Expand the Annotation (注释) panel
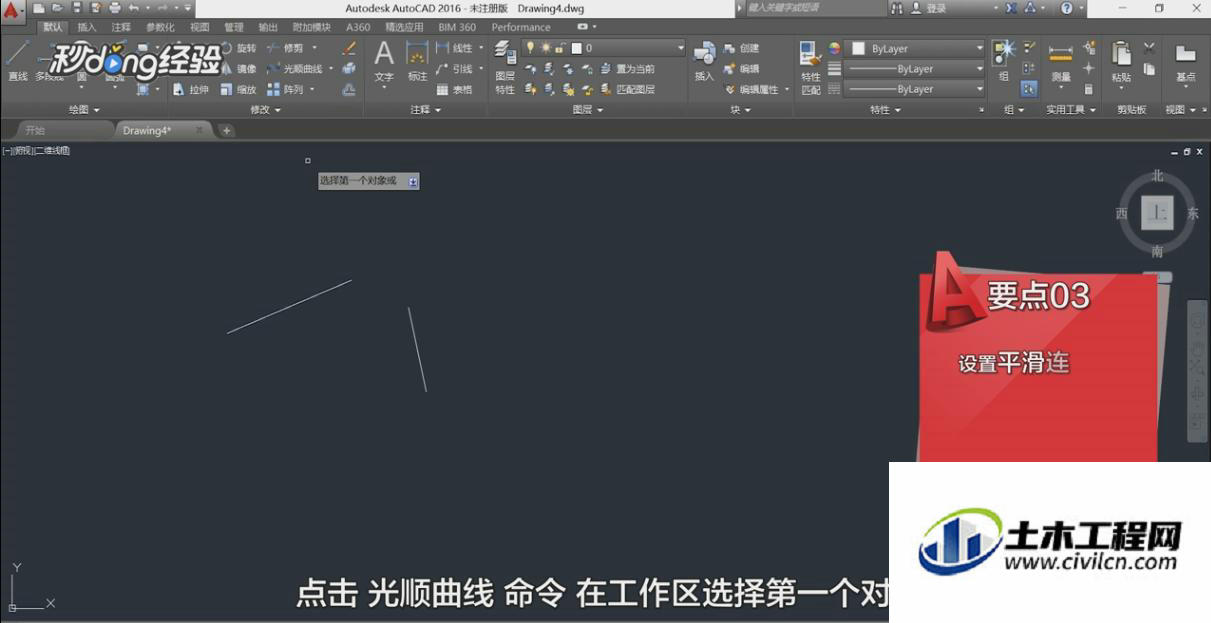This screenshot has width=1211, height=623. click(x=426, y=110)
